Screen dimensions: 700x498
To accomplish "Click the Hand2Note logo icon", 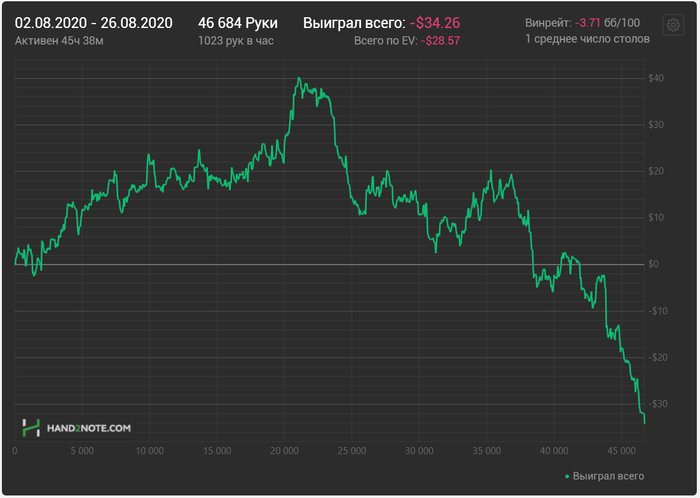I will tap(31, 428).
